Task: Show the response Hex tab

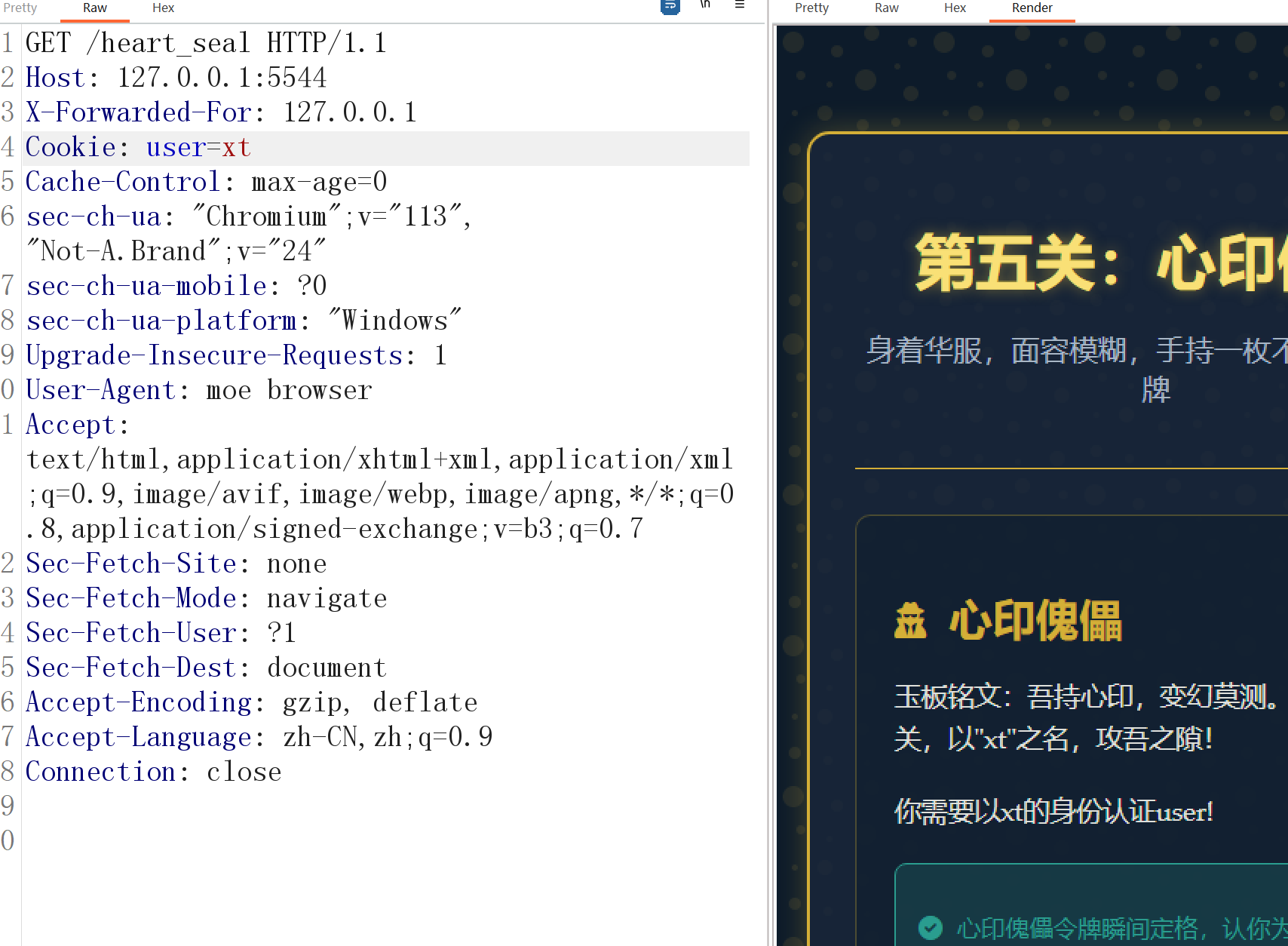Action: [x=955, y=8]
